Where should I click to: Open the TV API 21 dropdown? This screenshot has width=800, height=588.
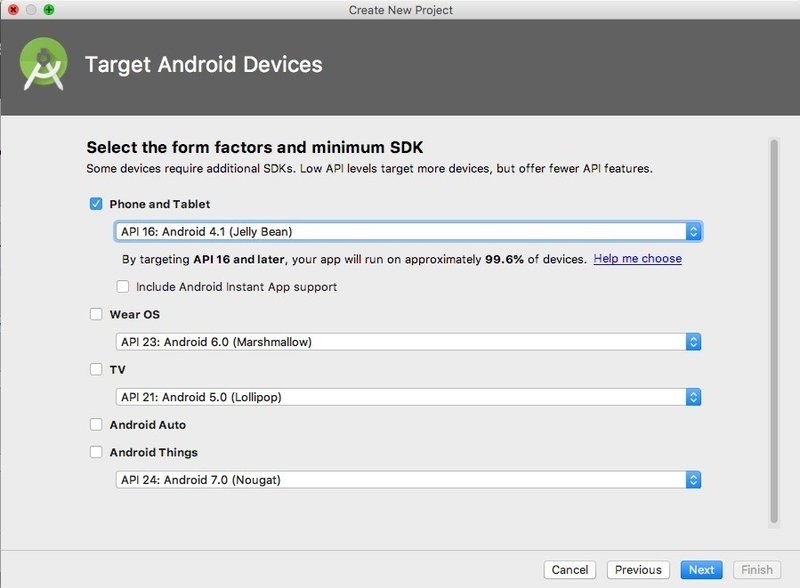click(x=408, y=397)
